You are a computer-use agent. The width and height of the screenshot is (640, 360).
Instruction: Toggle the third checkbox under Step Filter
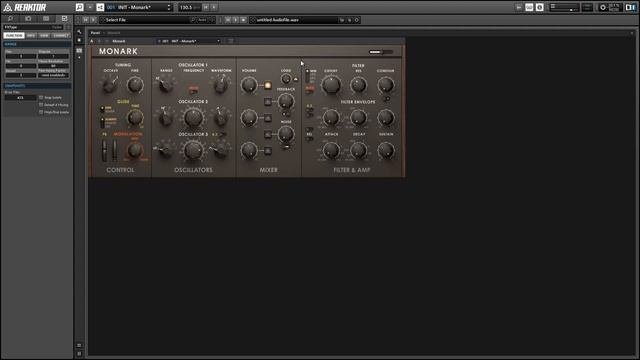(x=41, y=112)
